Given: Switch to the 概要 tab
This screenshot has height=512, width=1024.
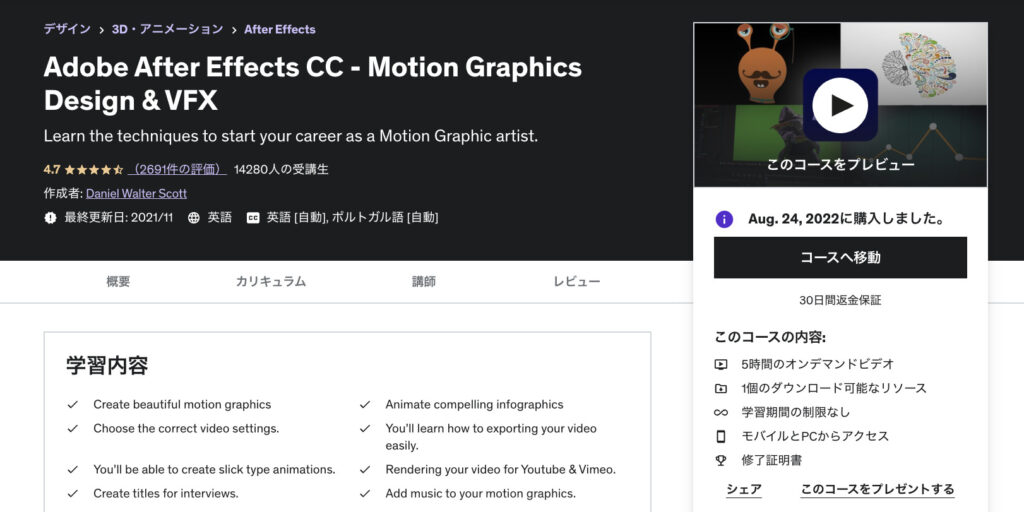Looking at the screenshot, I should [118, 281].
